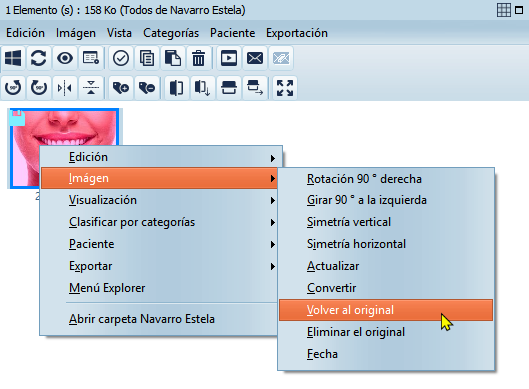The height and width of the screenshot is (389, 529).
Task: Click the side-by-side compare panel icon
Action: pos(176,88)
